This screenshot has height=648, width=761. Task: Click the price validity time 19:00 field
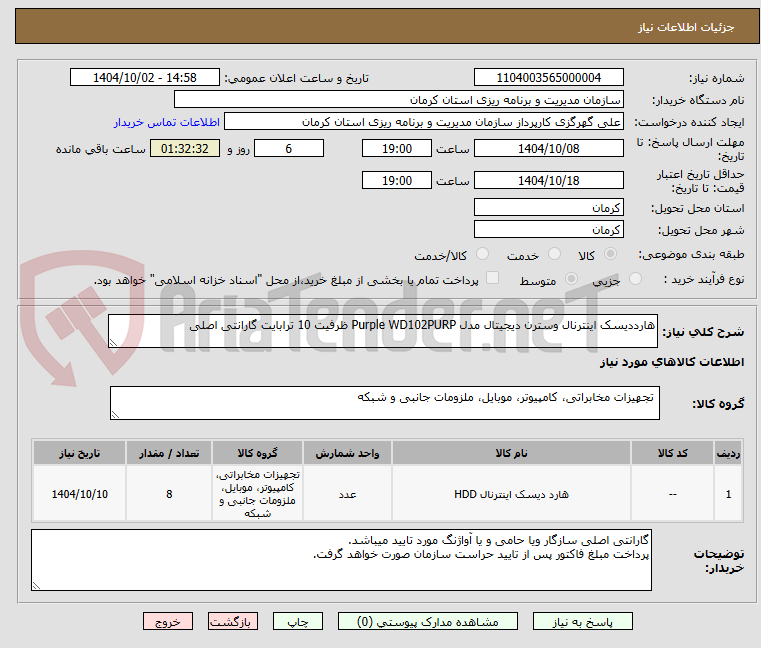point(397,181)
